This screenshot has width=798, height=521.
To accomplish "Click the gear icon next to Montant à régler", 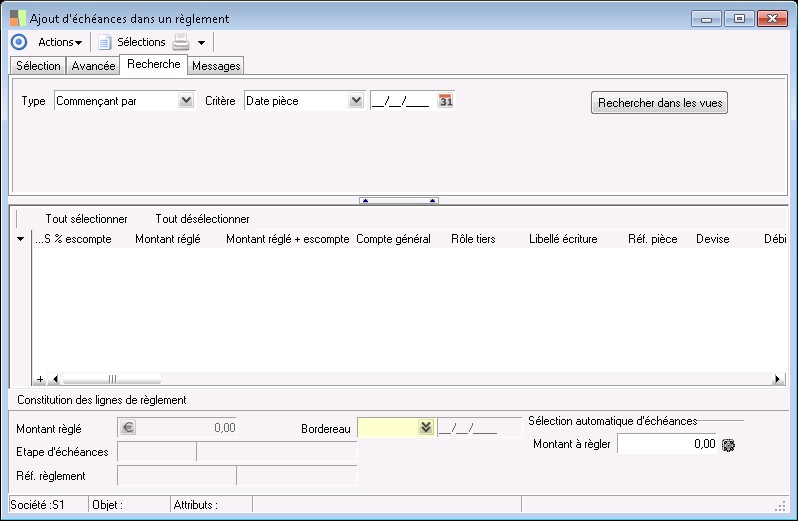I will [x=727, y=444].
